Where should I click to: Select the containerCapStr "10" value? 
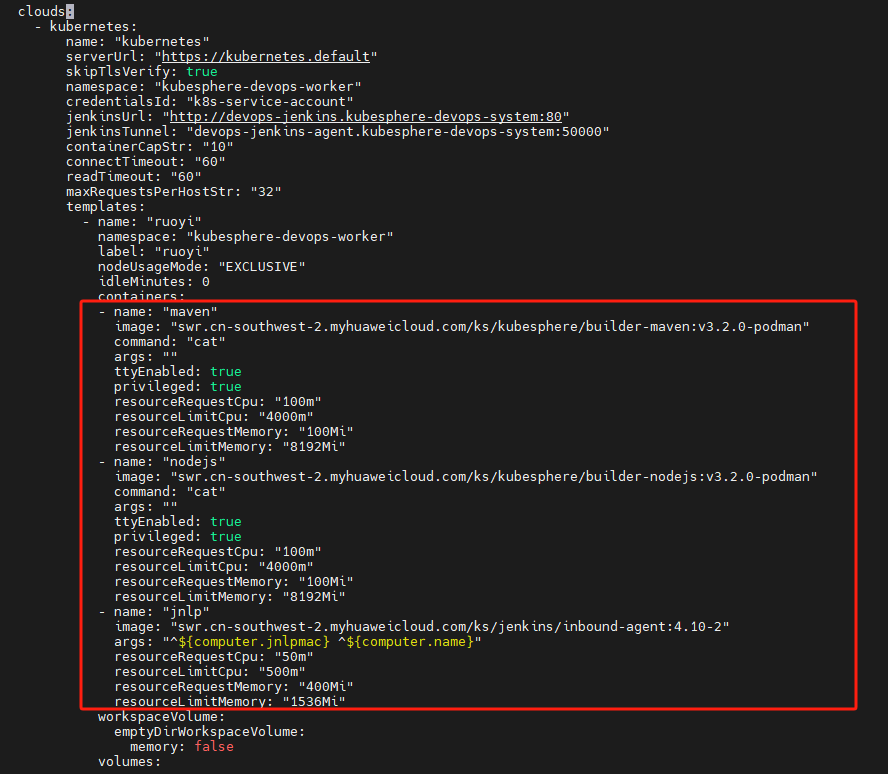pyautogui.click(x=218, y=147)
